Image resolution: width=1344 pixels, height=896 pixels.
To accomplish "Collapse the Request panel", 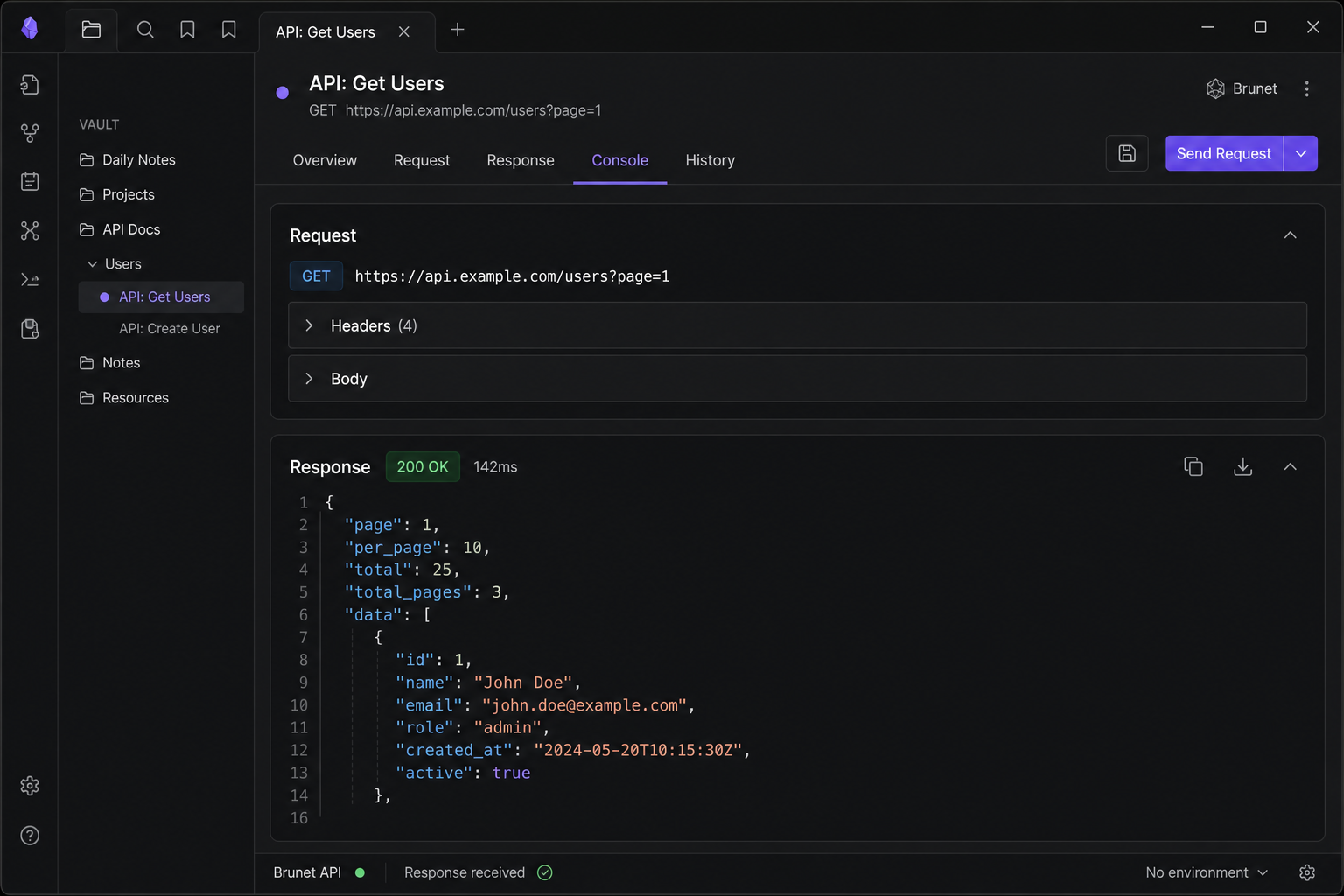I will point(1290,234).
